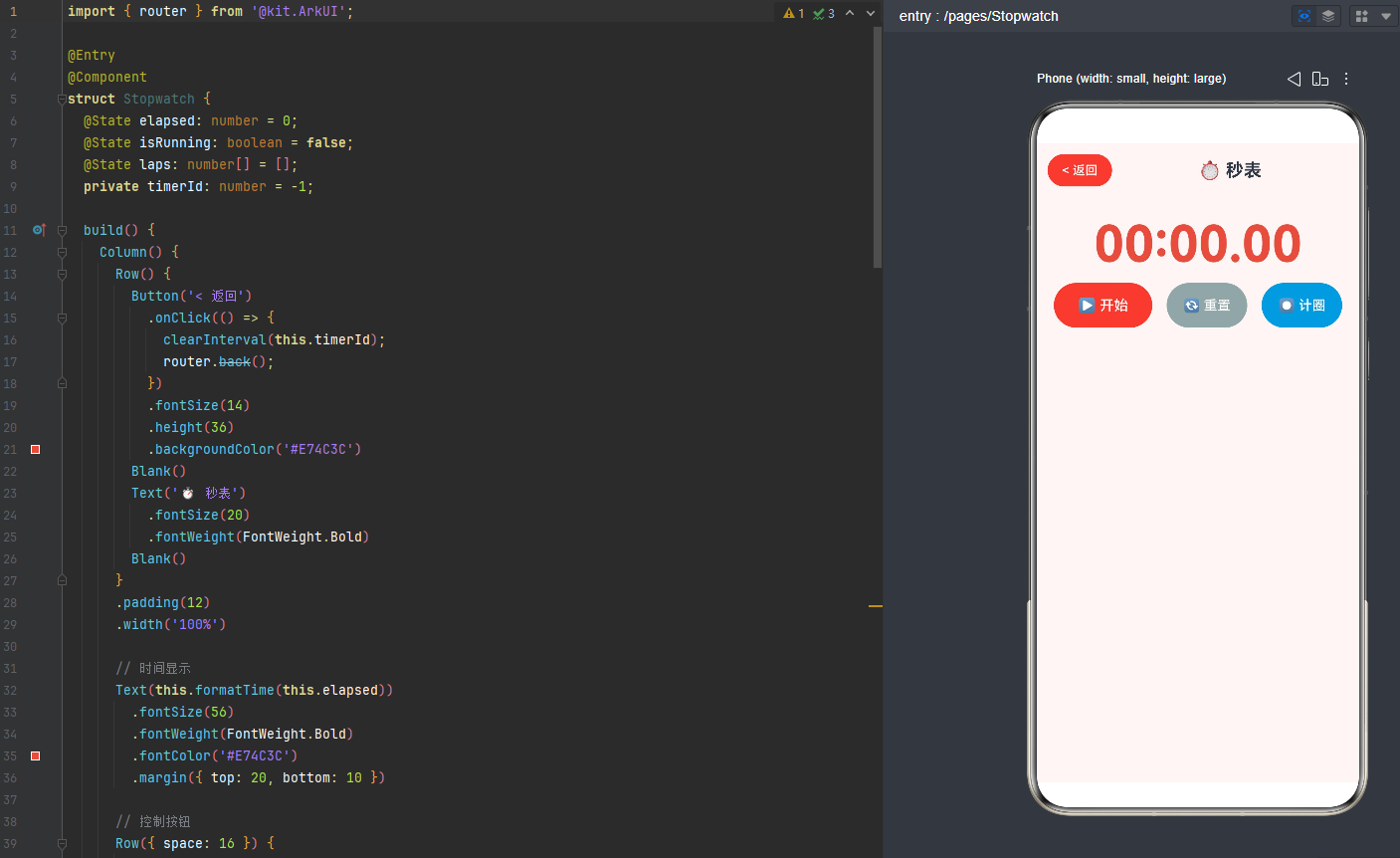
Task: Tap the 计圈 lap button in preview
Action: pyautogui.click(x=1301, y=306)
